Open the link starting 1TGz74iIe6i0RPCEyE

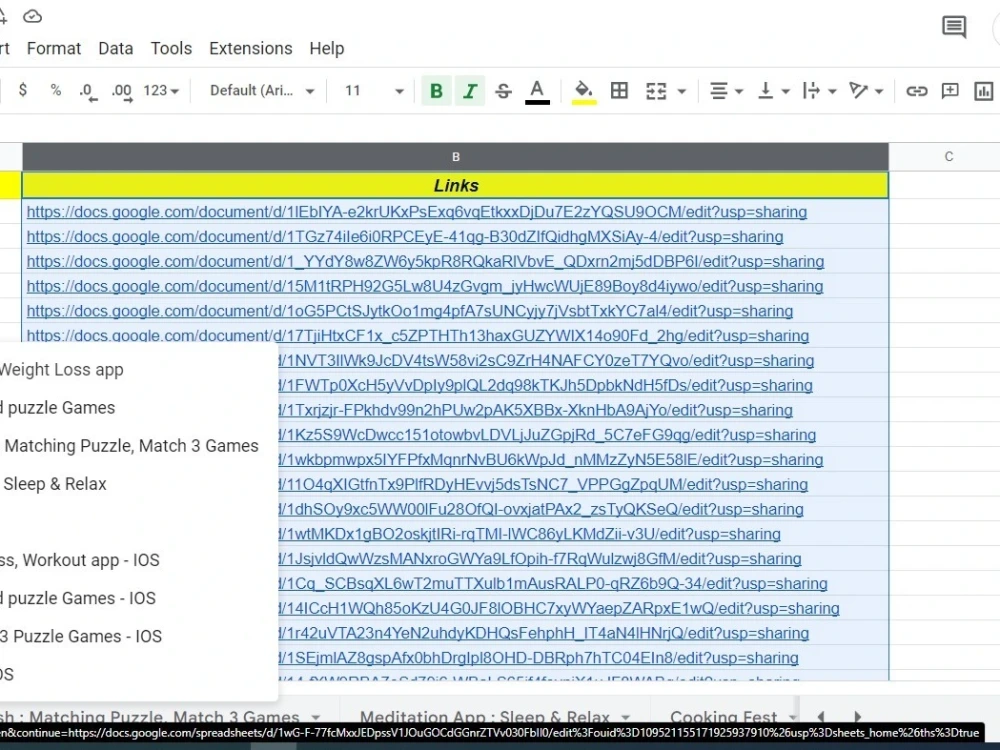click(x=405, y=237)
